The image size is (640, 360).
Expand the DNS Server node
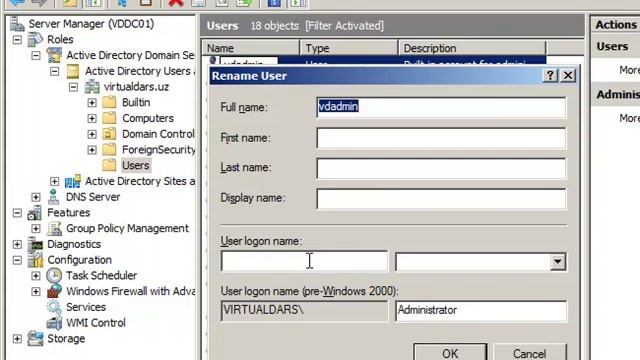(36, 197)
